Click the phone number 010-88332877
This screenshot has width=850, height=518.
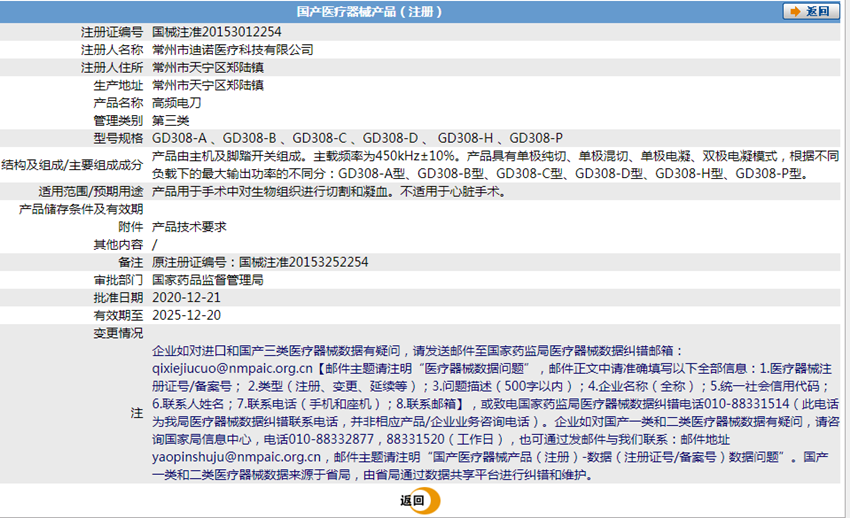point(331,439)
